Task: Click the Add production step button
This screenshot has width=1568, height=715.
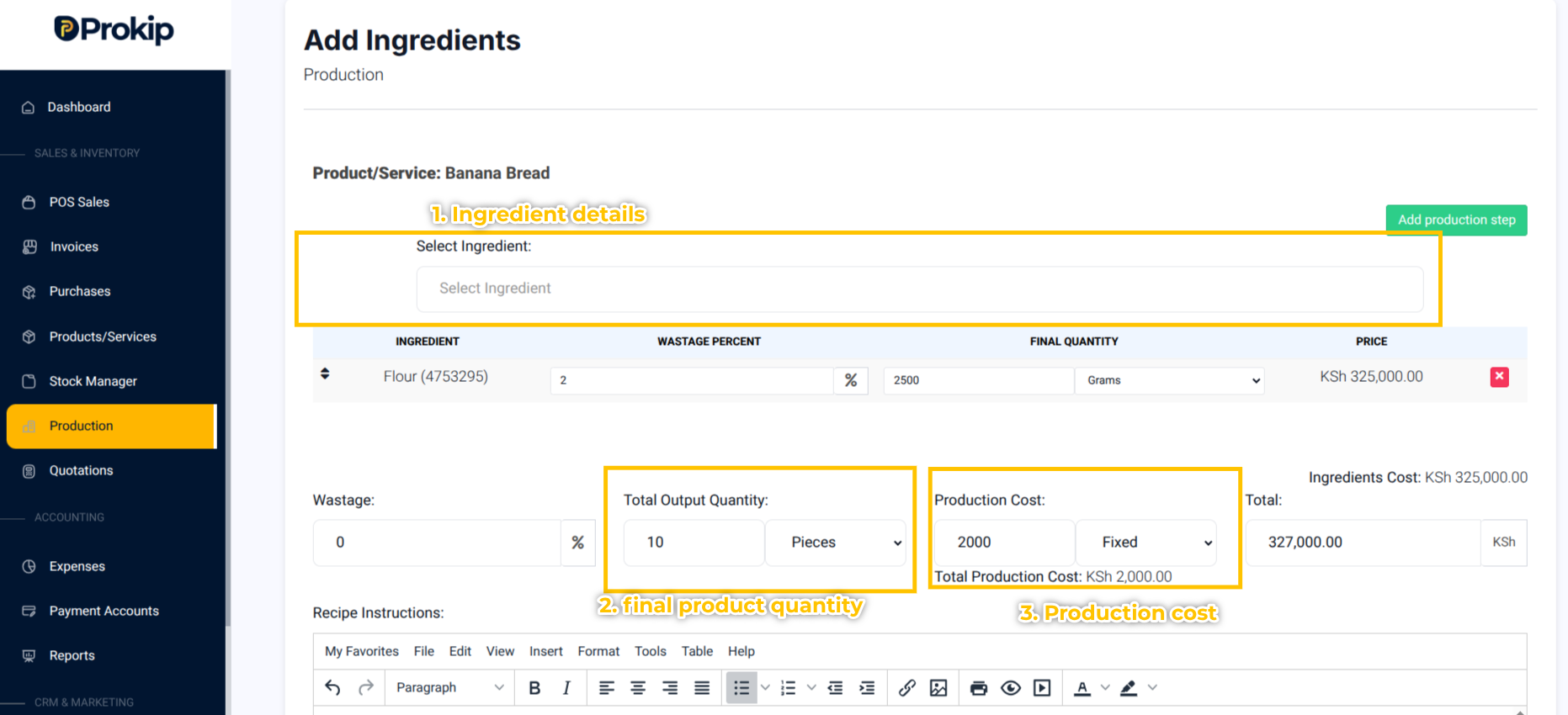Action: point(1457,220)
